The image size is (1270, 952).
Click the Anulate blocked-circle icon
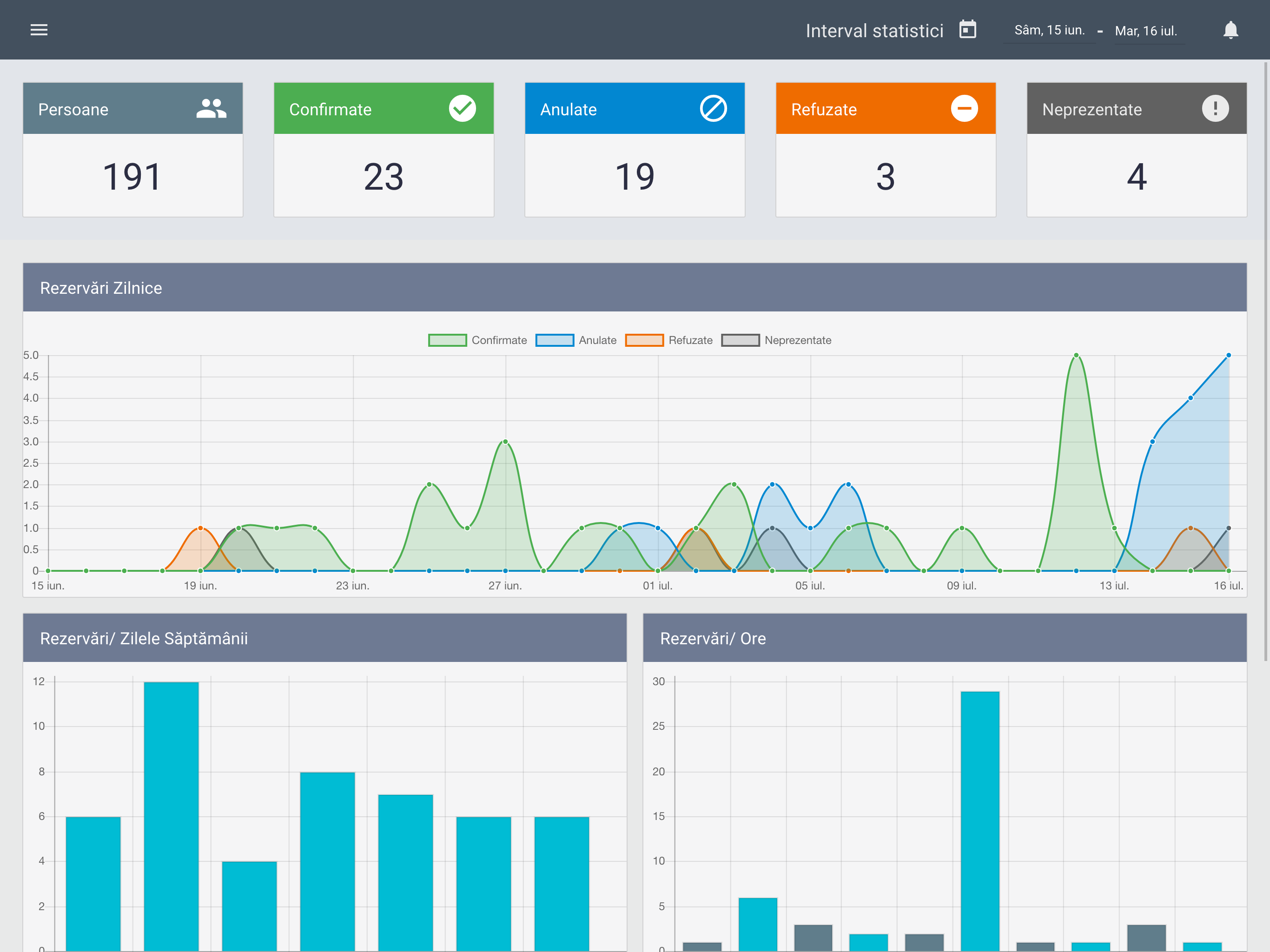(713, 108)
